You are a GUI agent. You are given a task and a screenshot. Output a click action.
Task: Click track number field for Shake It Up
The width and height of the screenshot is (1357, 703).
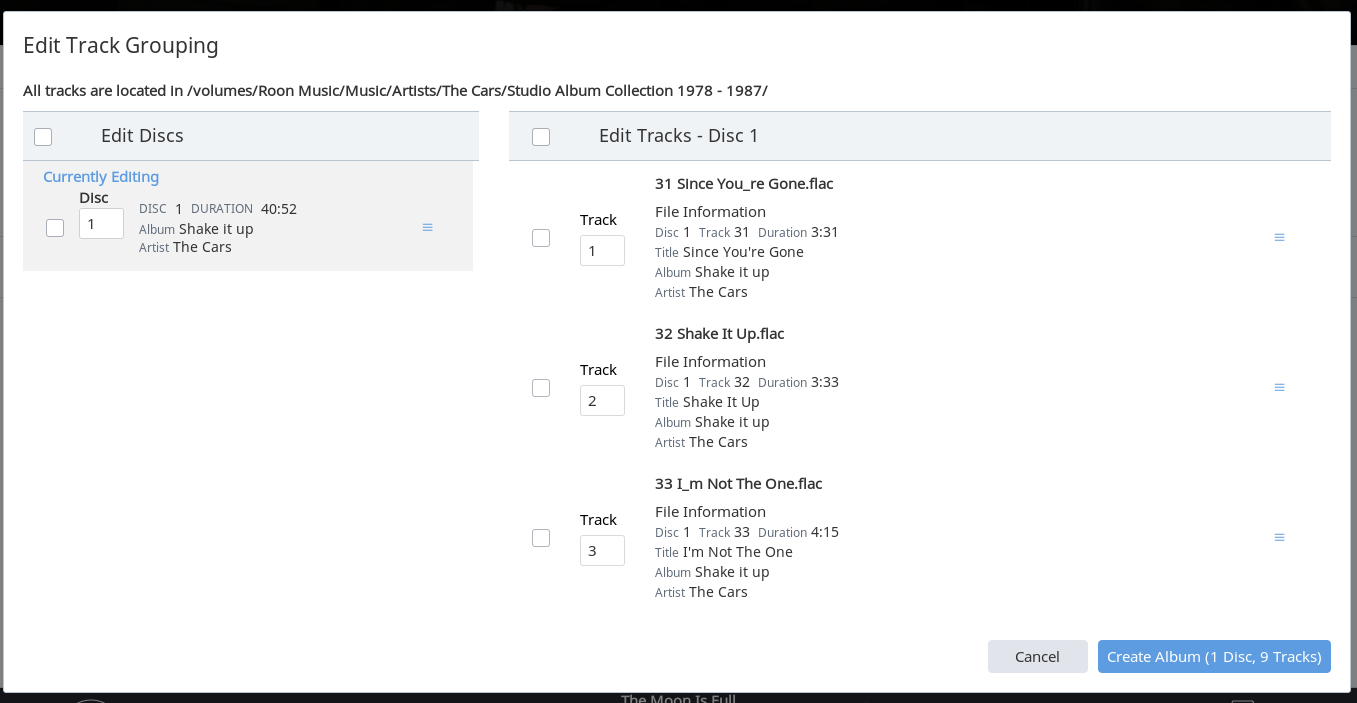602,401
